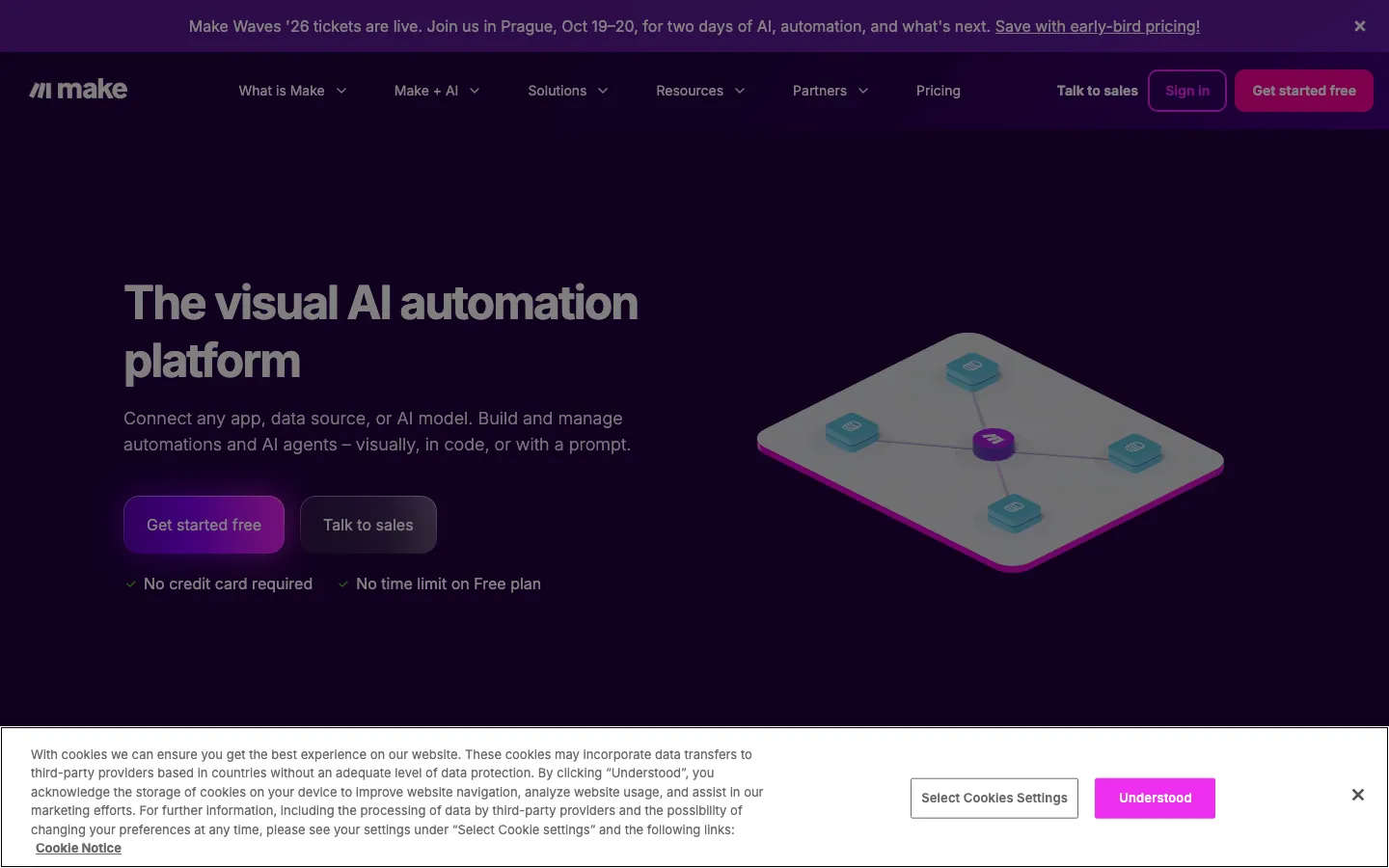Click the central purple Make node in the illustration
The width and height of the screenshot is (1389, 868).
(993, 443)
